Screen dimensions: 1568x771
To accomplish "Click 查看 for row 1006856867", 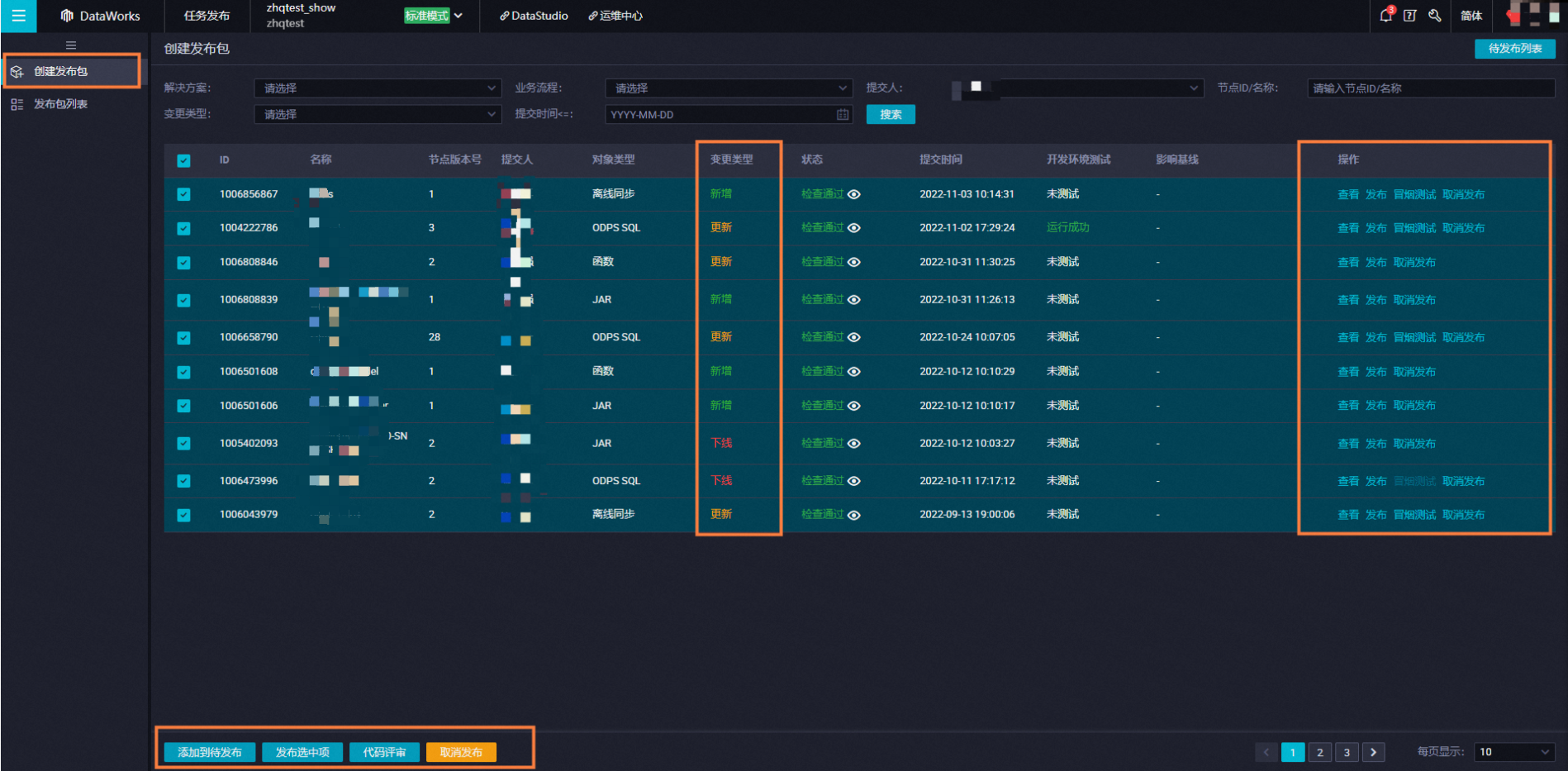I will tap(1348, 195).
